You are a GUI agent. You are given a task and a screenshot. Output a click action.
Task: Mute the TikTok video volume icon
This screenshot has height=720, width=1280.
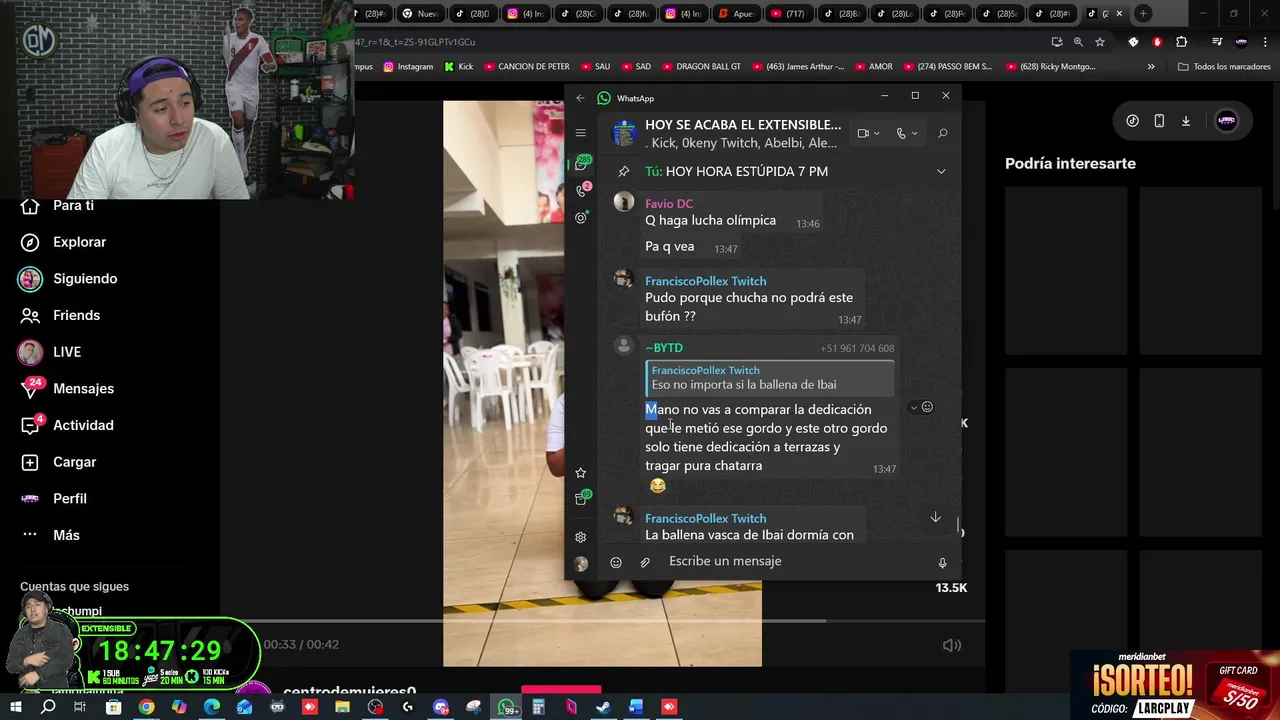(952, 645)
